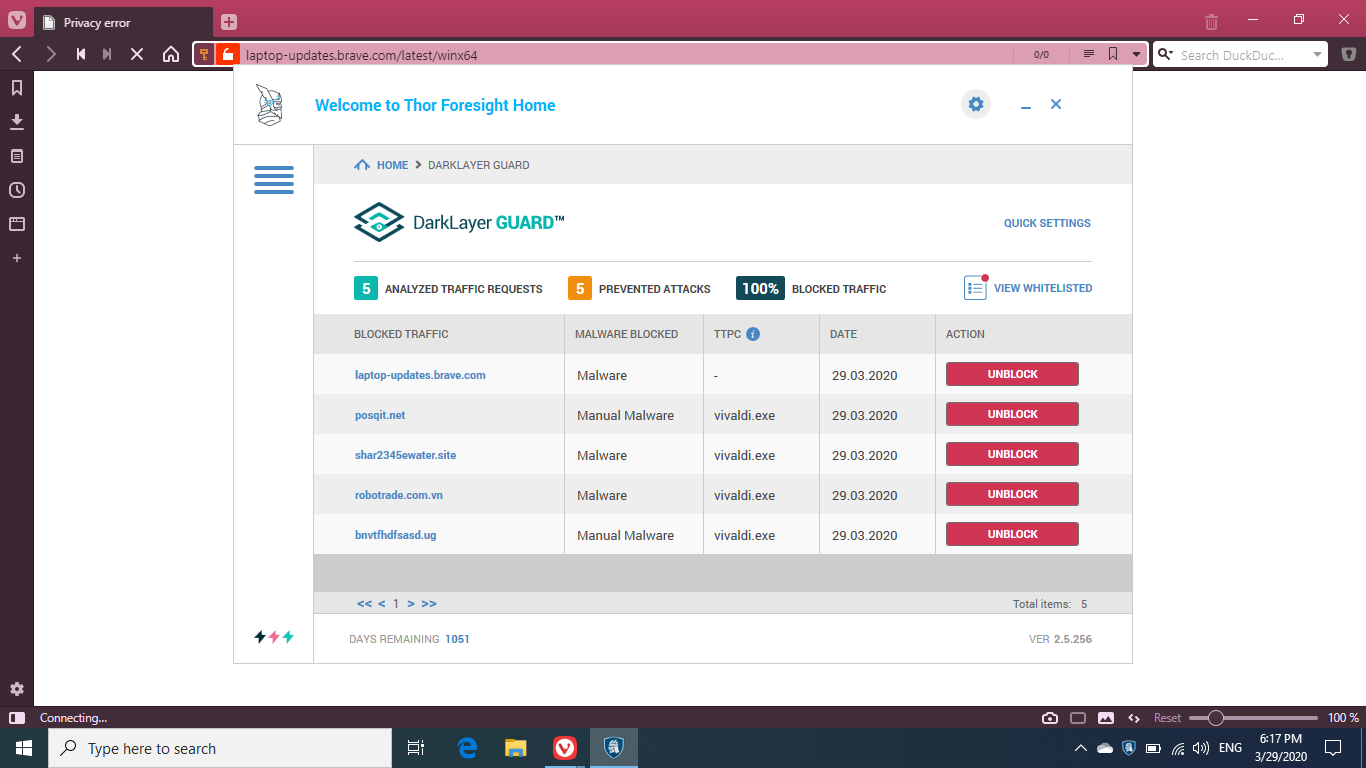
Task: Click the key icon in the address bar
Action: point(204,54)
